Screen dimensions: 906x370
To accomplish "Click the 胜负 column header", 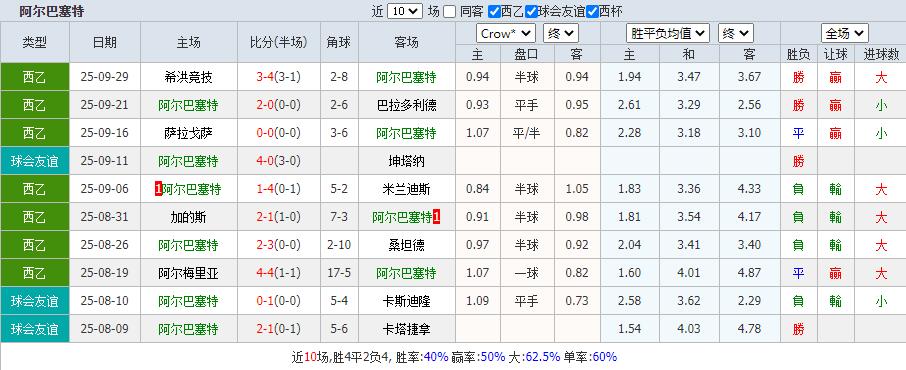I will pyautogui.click(x=799, y=54).
